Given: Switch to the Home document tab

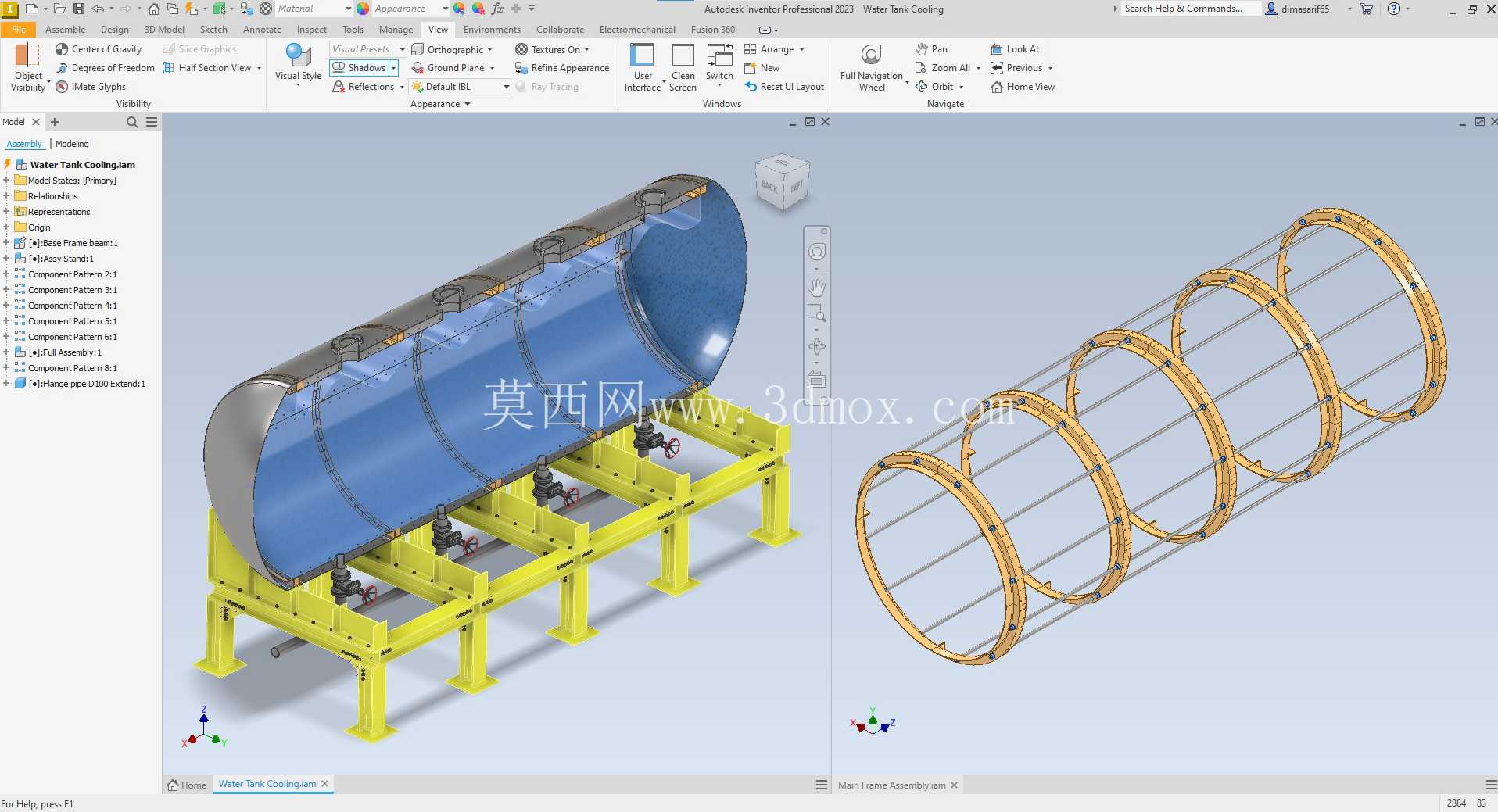Looking at the screenshot, I should (x=187, y=785).
